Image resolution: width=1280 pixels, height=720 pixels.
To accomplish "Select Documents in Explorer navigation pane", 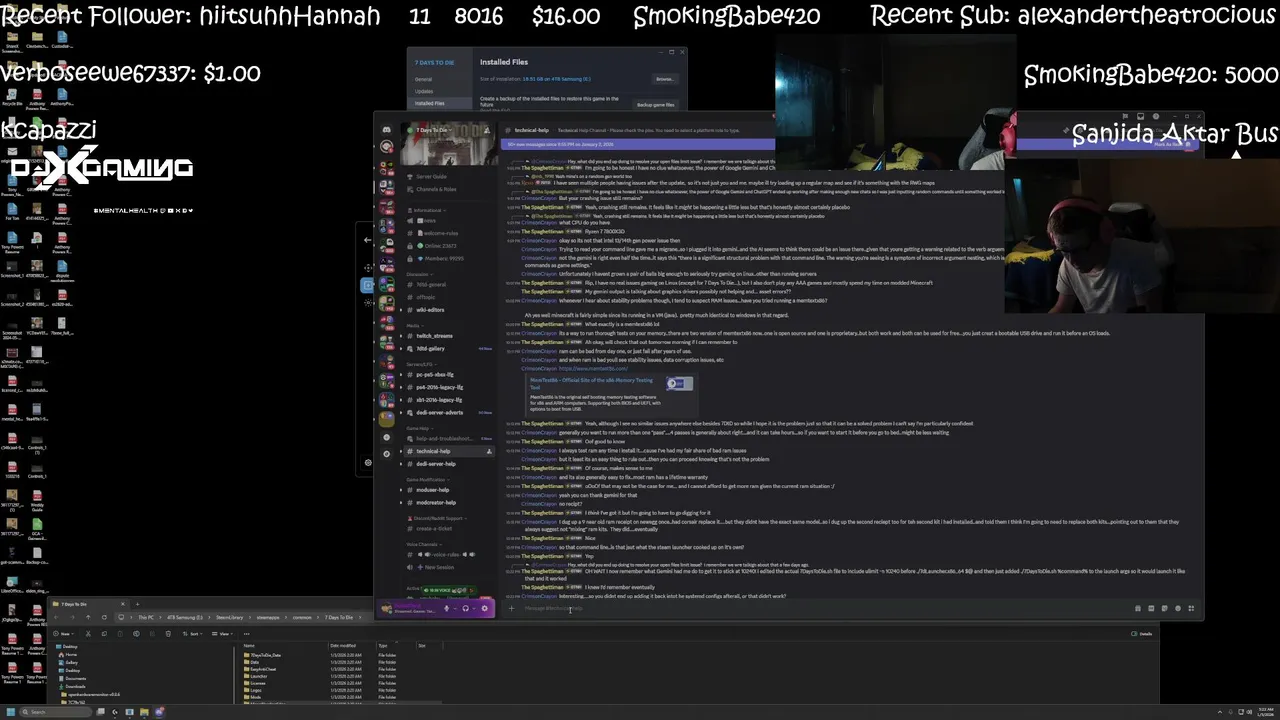I will (75, 678).
